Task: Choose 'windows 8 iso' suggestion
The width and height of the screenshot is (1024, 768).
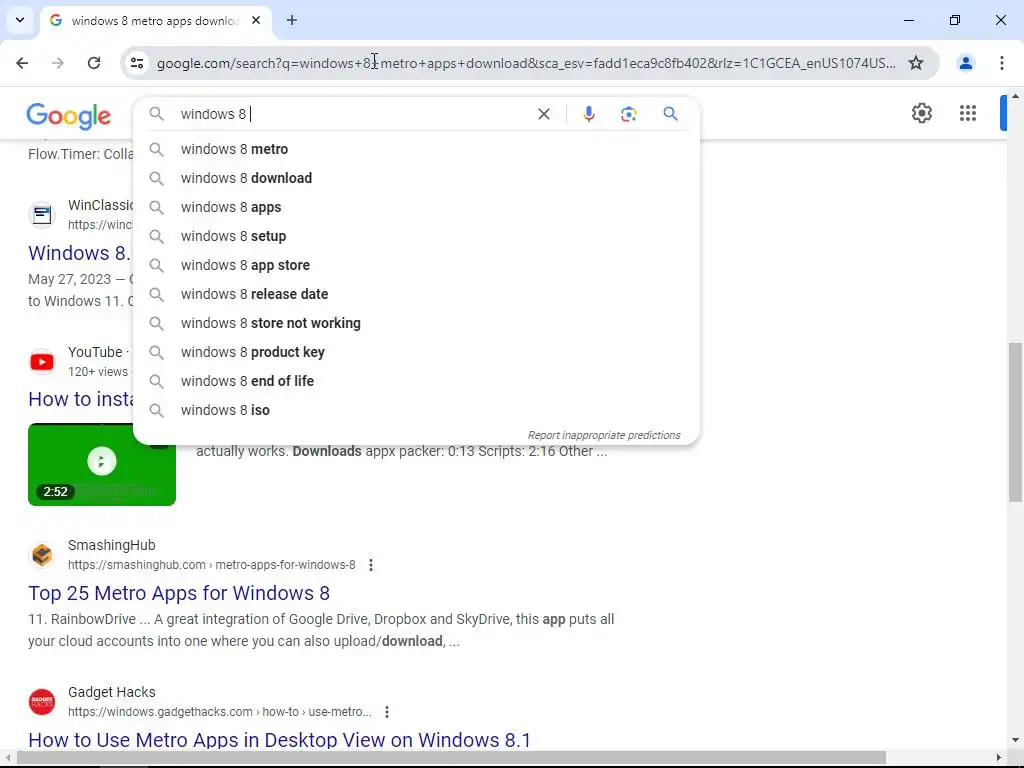Action: [416, 409]
